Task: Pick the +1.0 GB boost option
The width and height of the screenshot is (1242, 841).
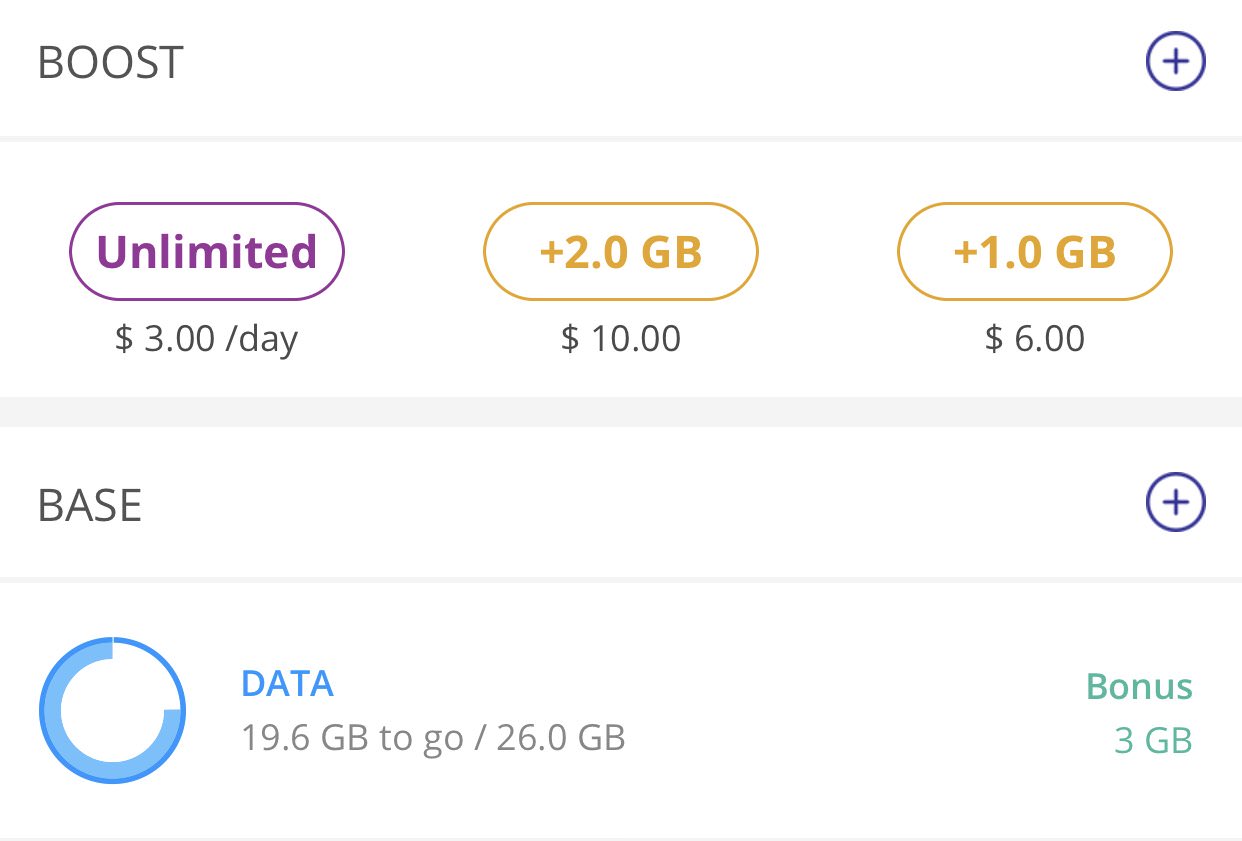Action: pos(1035,252)
